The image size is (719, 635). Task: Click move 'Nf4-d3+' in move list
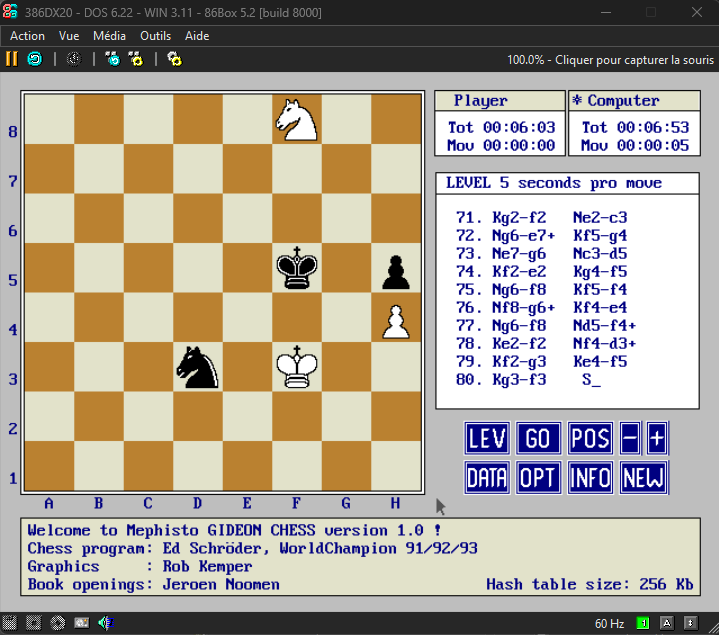point(605,343)
